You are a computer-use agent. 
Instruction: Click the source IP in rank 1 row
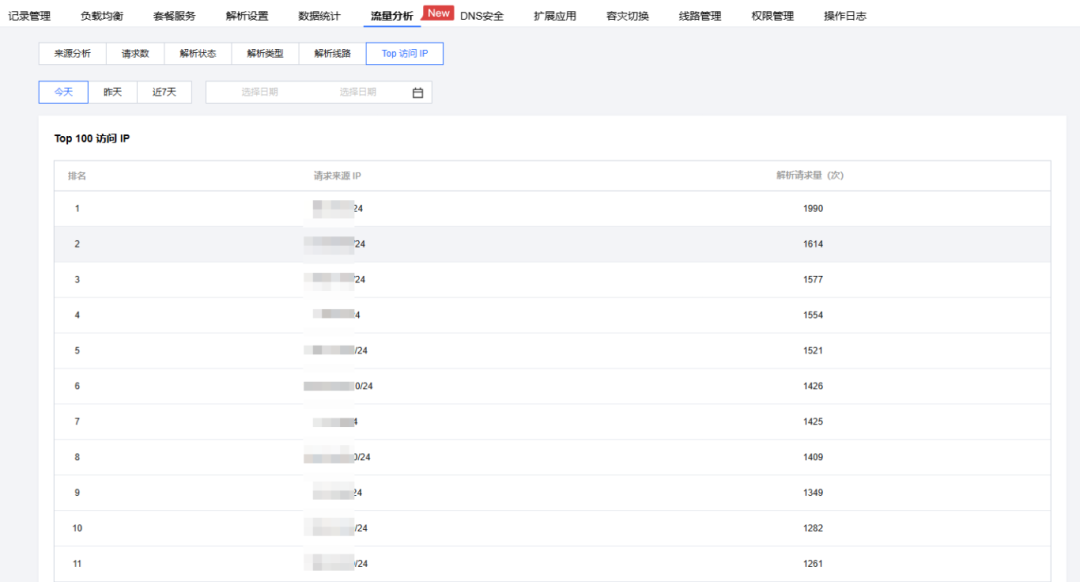coord(338,209)
